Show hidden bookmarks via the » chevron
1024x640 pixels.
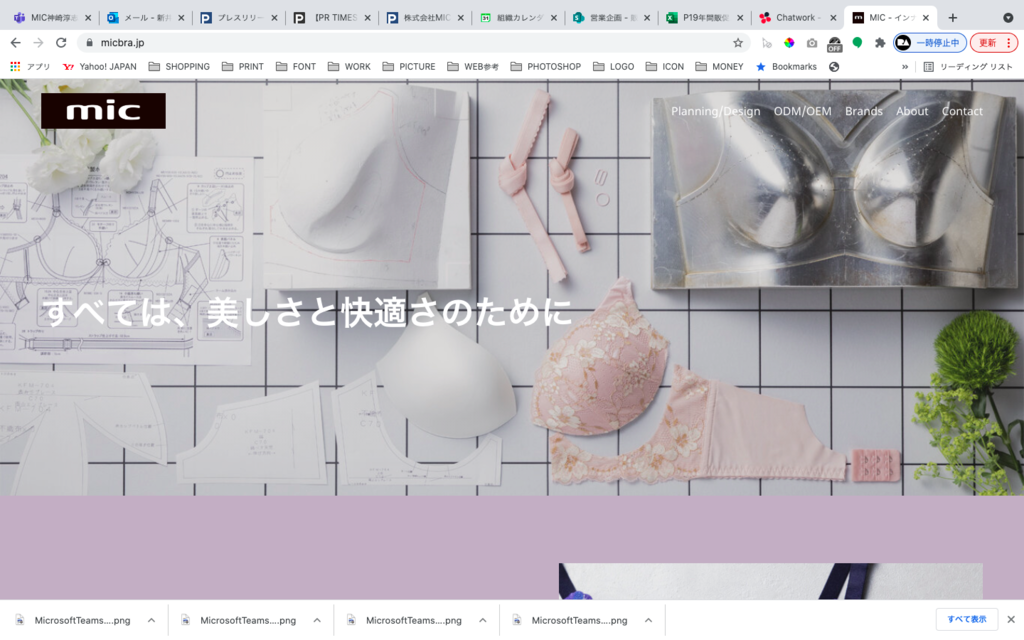[x=904, y=67]
